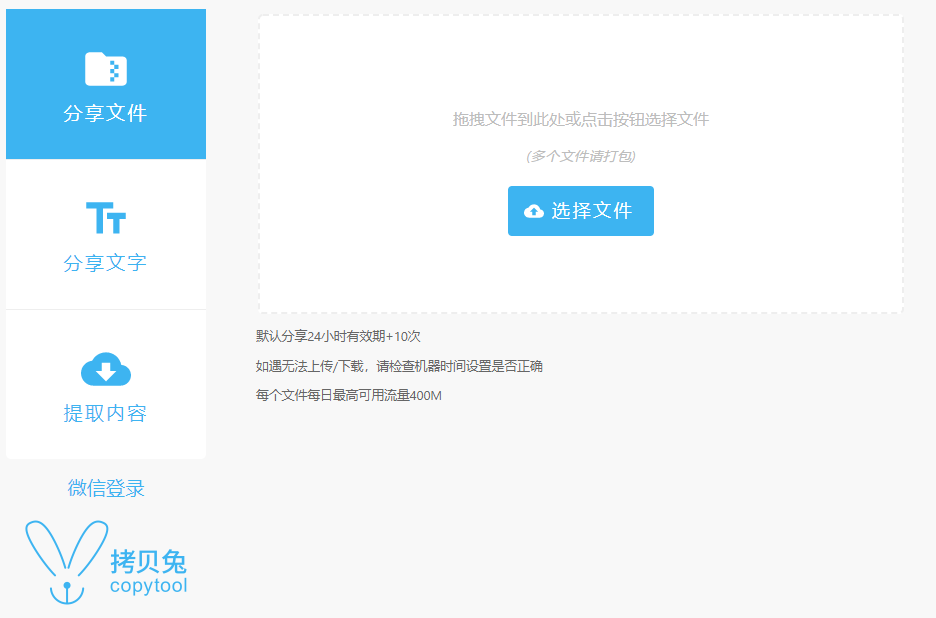936x618 pixels.
Task: Open the 分享文字 tab
Action: tap(106, 234)
